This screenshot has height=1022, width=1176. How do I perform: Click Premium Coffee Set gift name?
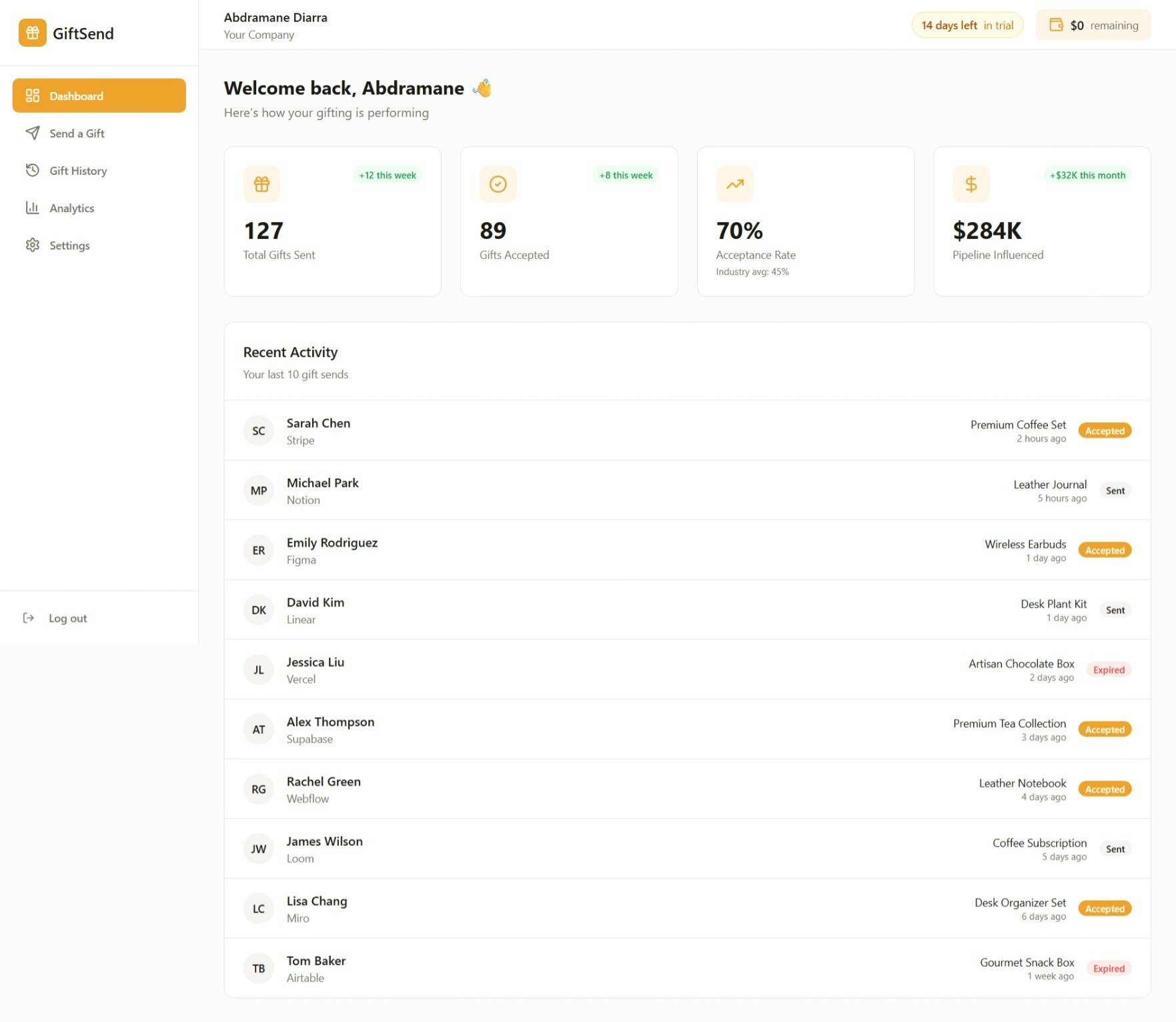[1018, 424]
